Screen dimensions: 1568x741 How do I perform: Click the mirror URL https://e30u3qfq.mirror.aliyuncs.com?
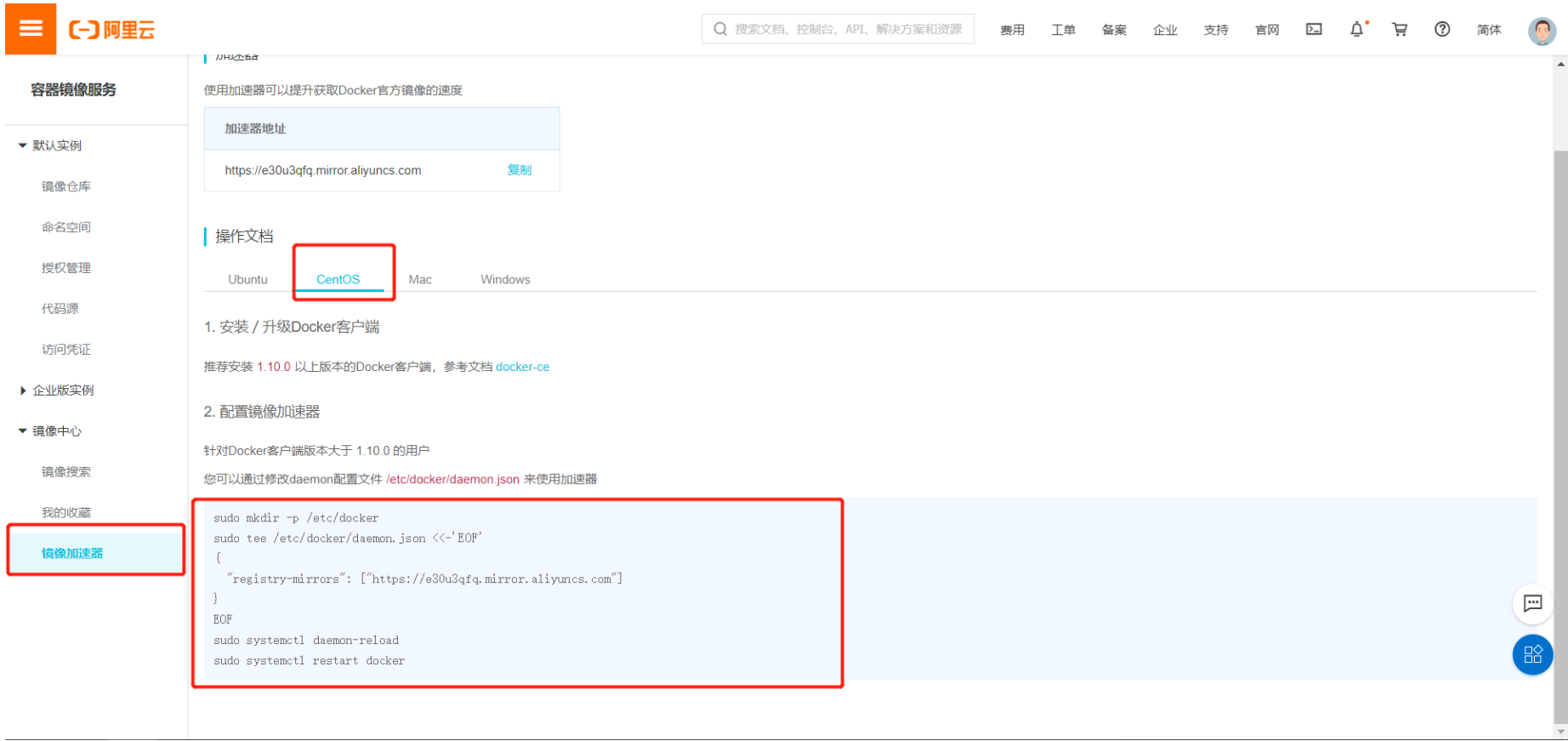click(x=323, y=170)
